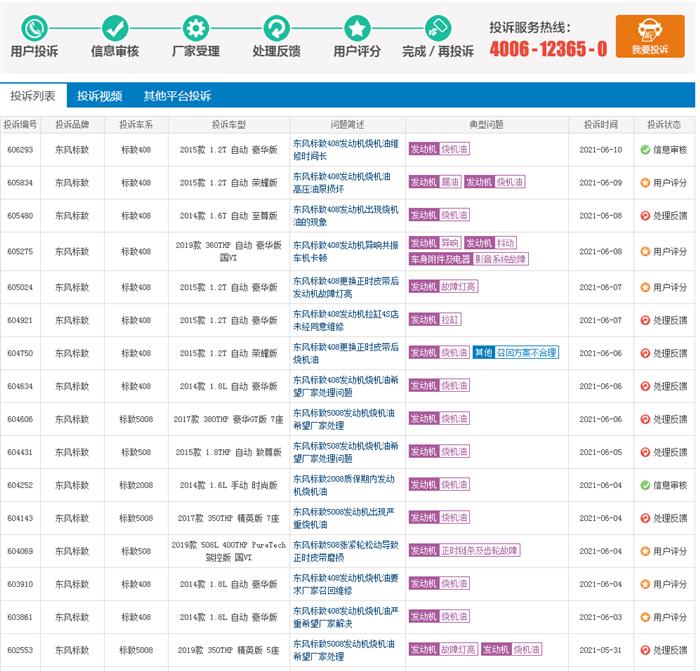Open link 东风标致408发动机异响共振车机卡顿

tap(346, 251)
